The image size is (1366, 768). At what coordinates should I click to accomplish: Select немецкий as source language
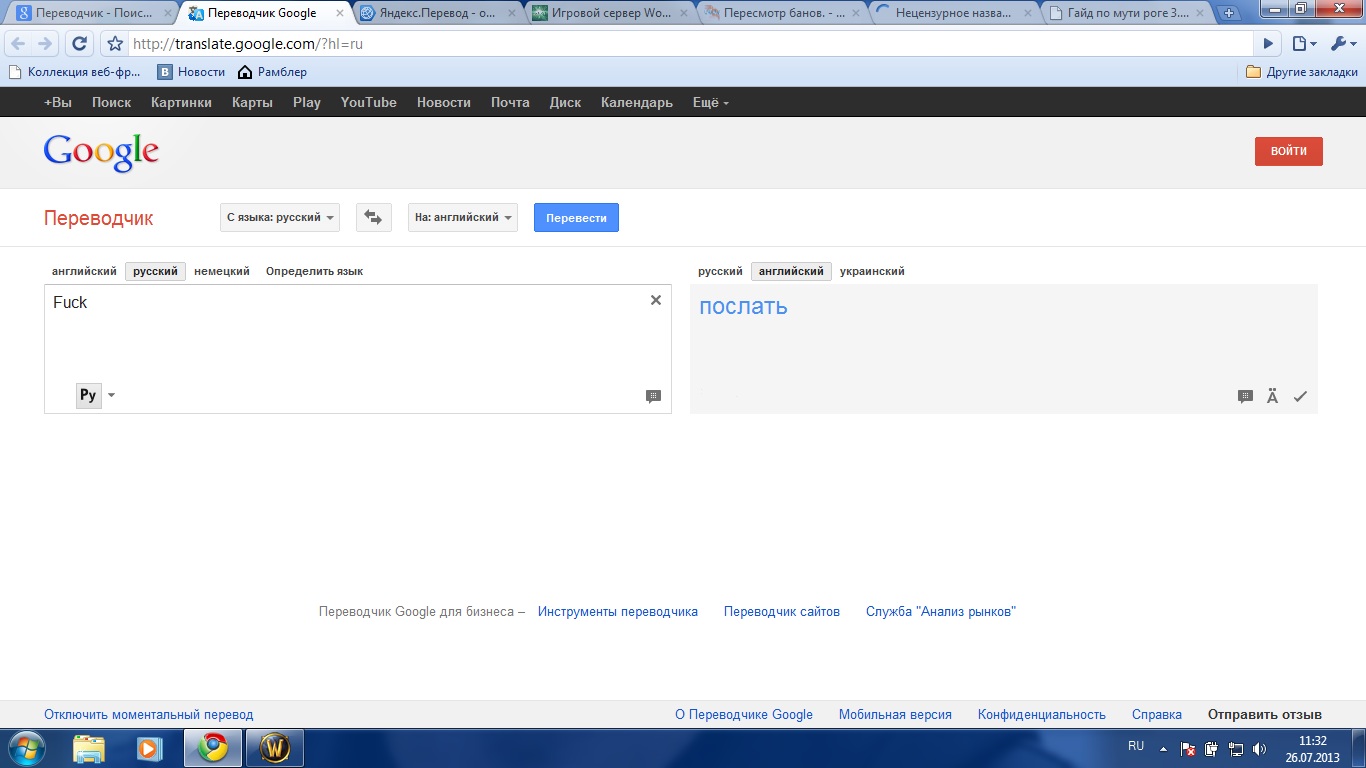(222, 271)
